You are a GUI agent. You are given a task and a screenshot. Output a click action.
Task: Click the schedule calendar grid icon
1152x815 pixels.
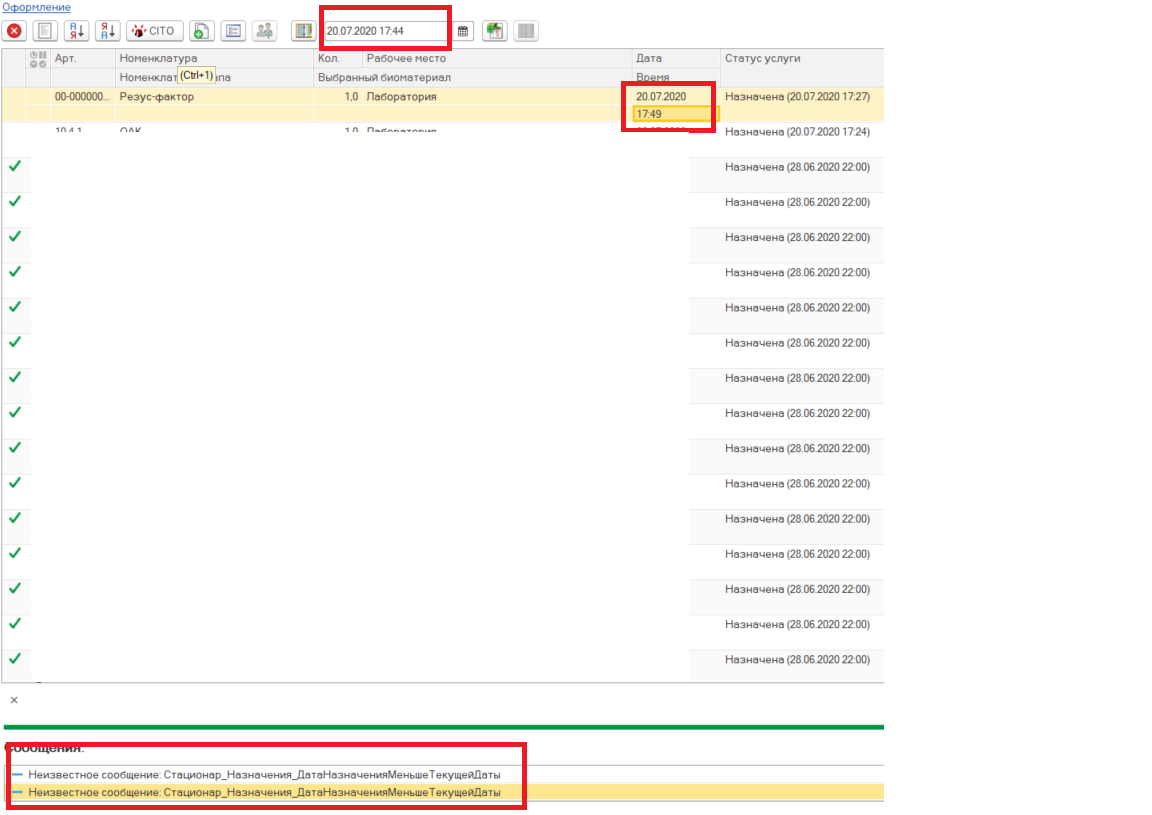(494, 31)
